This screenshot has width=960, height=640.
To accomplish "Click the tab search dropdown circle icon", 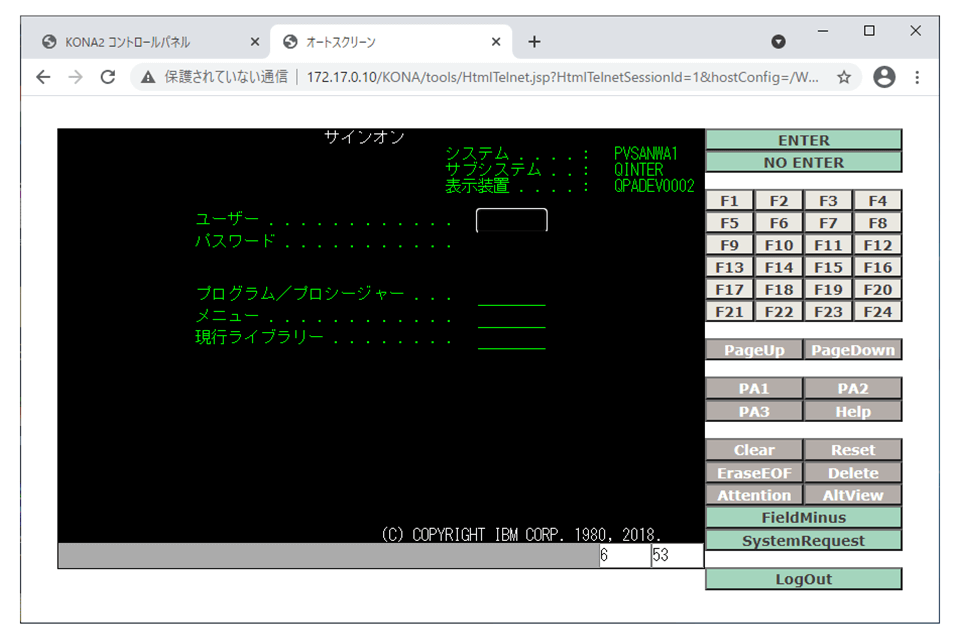I will pyautogui.click(x=778, y=42).
